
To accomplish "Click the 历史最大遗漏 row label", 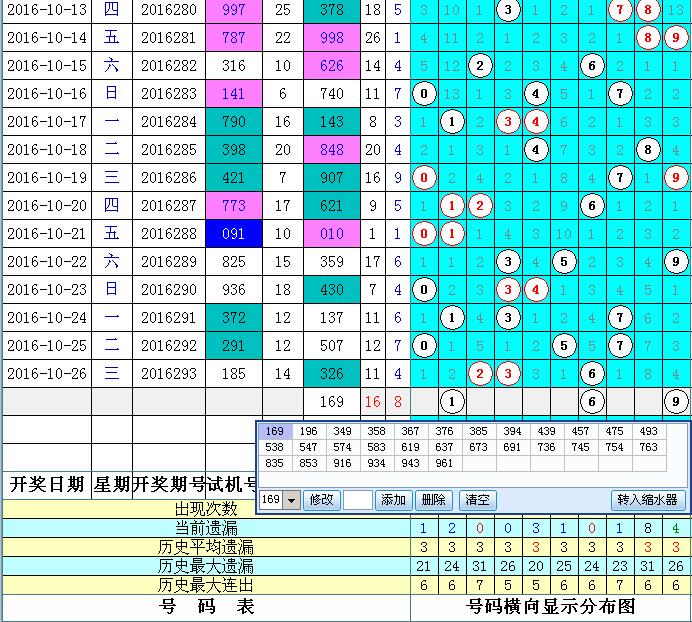I will click(x=206, y=566).
